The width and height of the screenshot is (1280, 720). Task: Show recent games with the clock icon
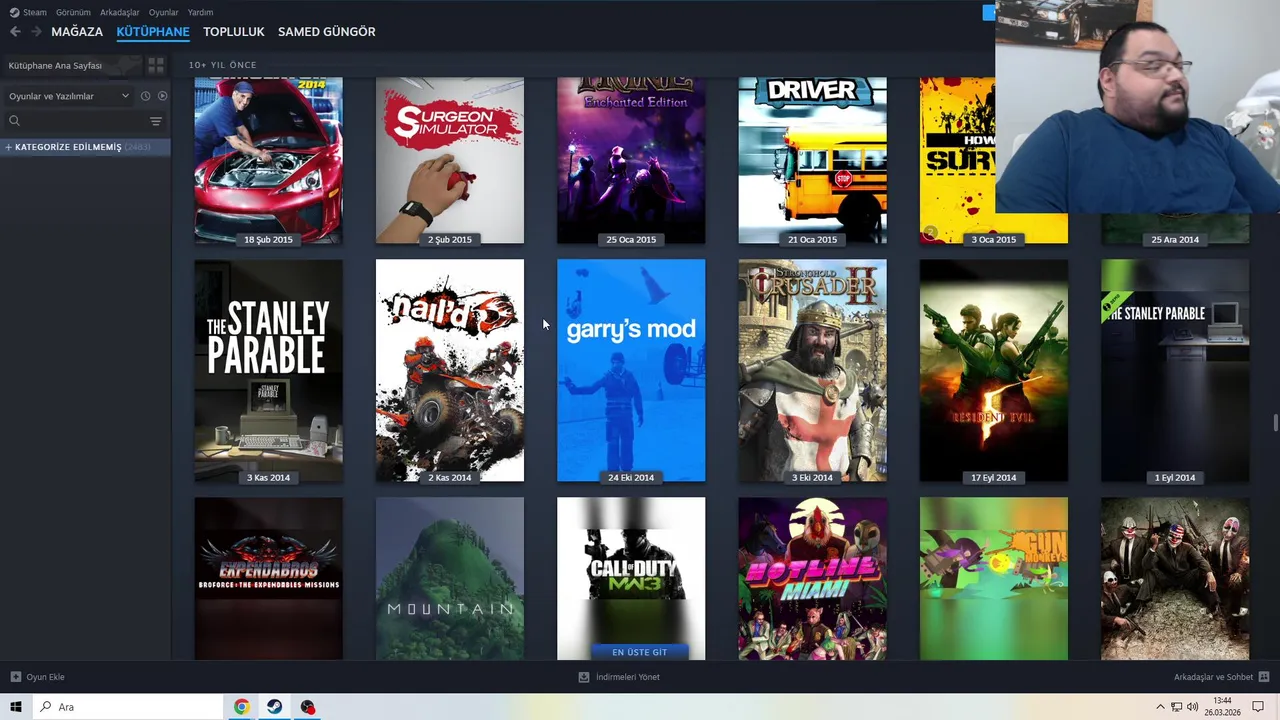pos(145,96)
